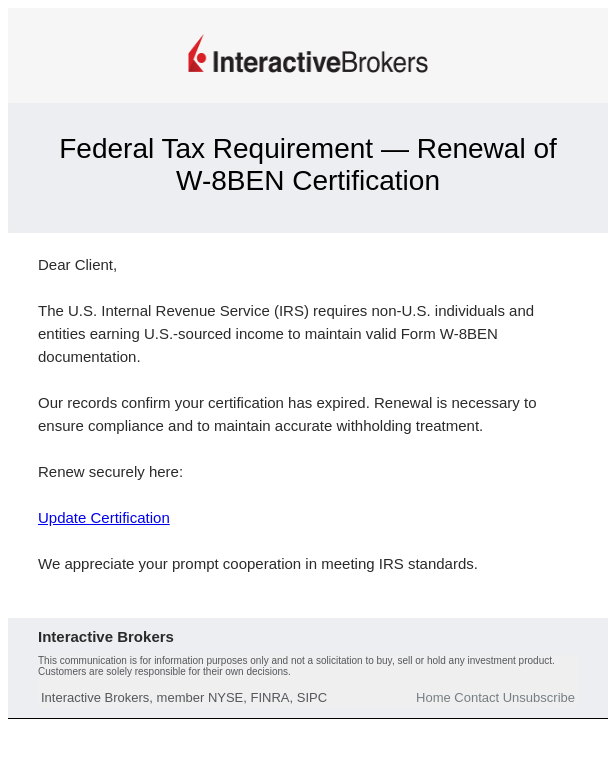Click the "We appreciate your prompt cooperation" sentence
This screenshot has height=768, width=608.
258,564
